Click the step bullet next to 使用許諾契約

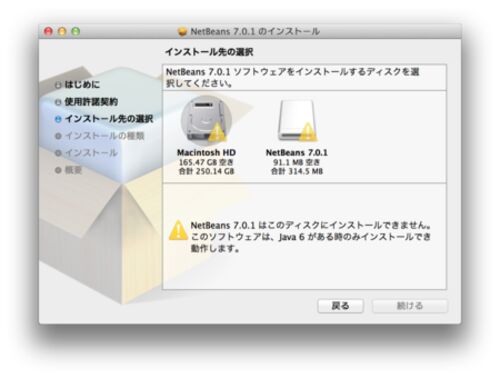click(58, 102)
